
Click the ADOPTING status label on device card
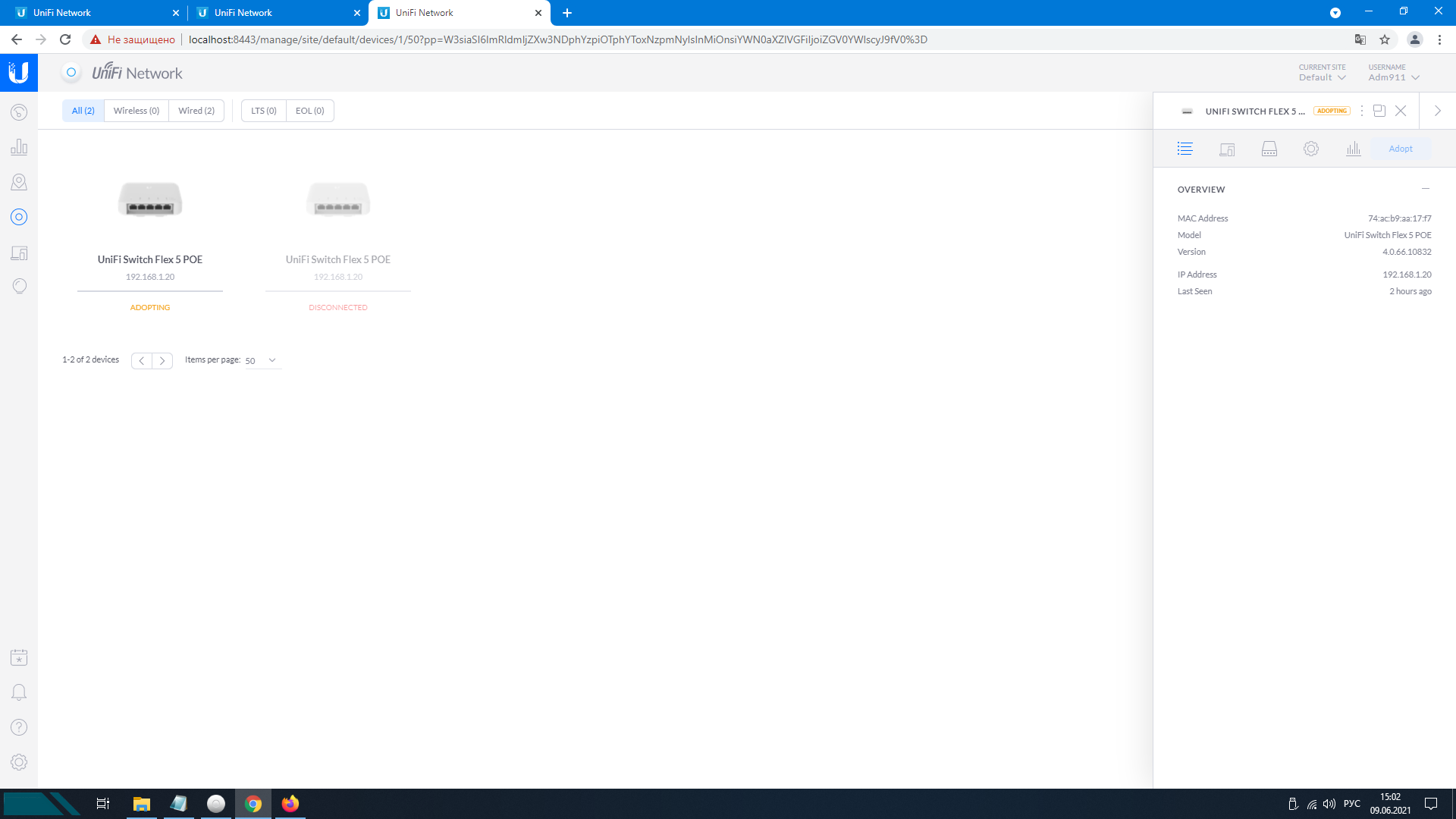click(150, 307)
